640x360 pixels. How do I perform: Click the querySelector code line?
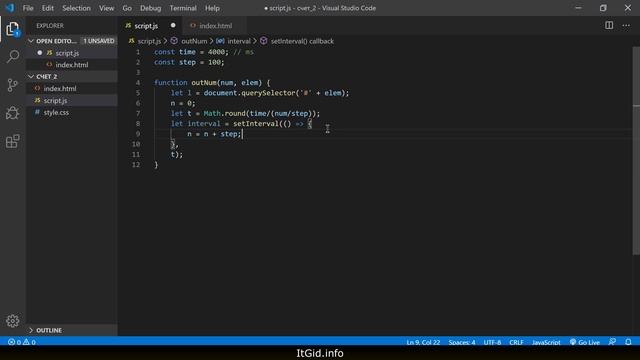click(x=260, y=93)
